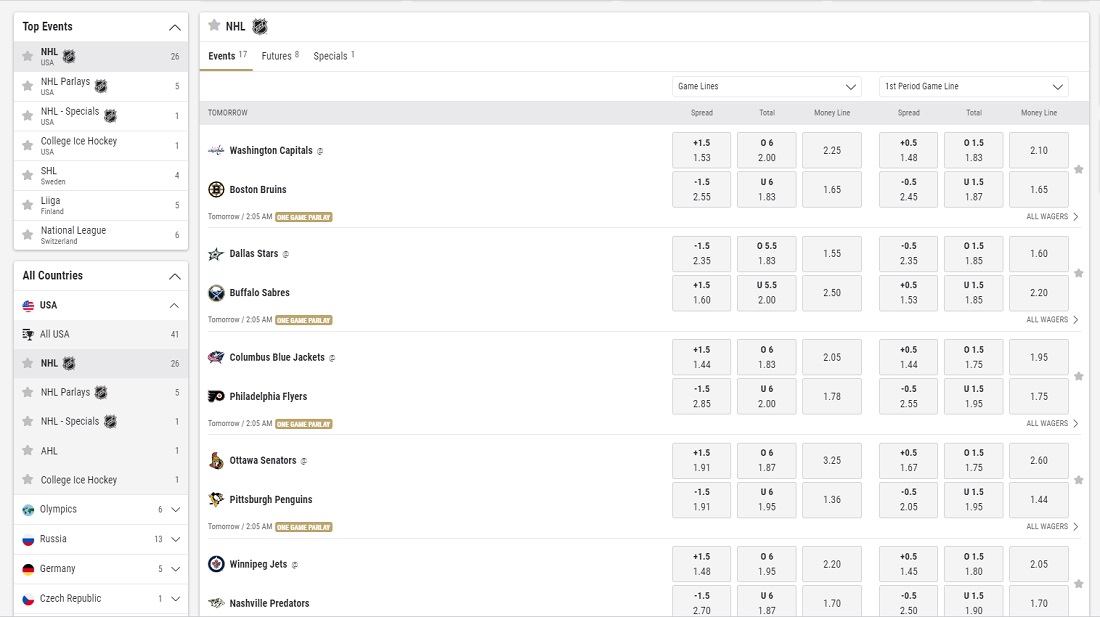Open the Specials tab
The height and width of the screenshot is (617, 1100).
[330, 56]
